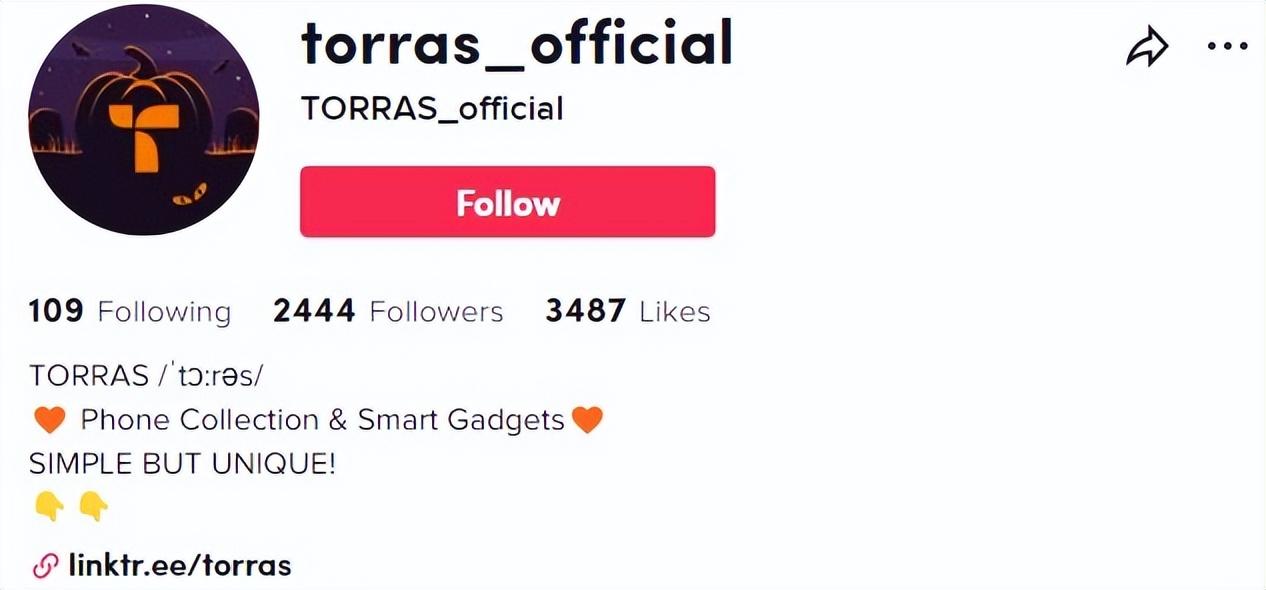Click the TORRAS pronunciation bio line

146,375
